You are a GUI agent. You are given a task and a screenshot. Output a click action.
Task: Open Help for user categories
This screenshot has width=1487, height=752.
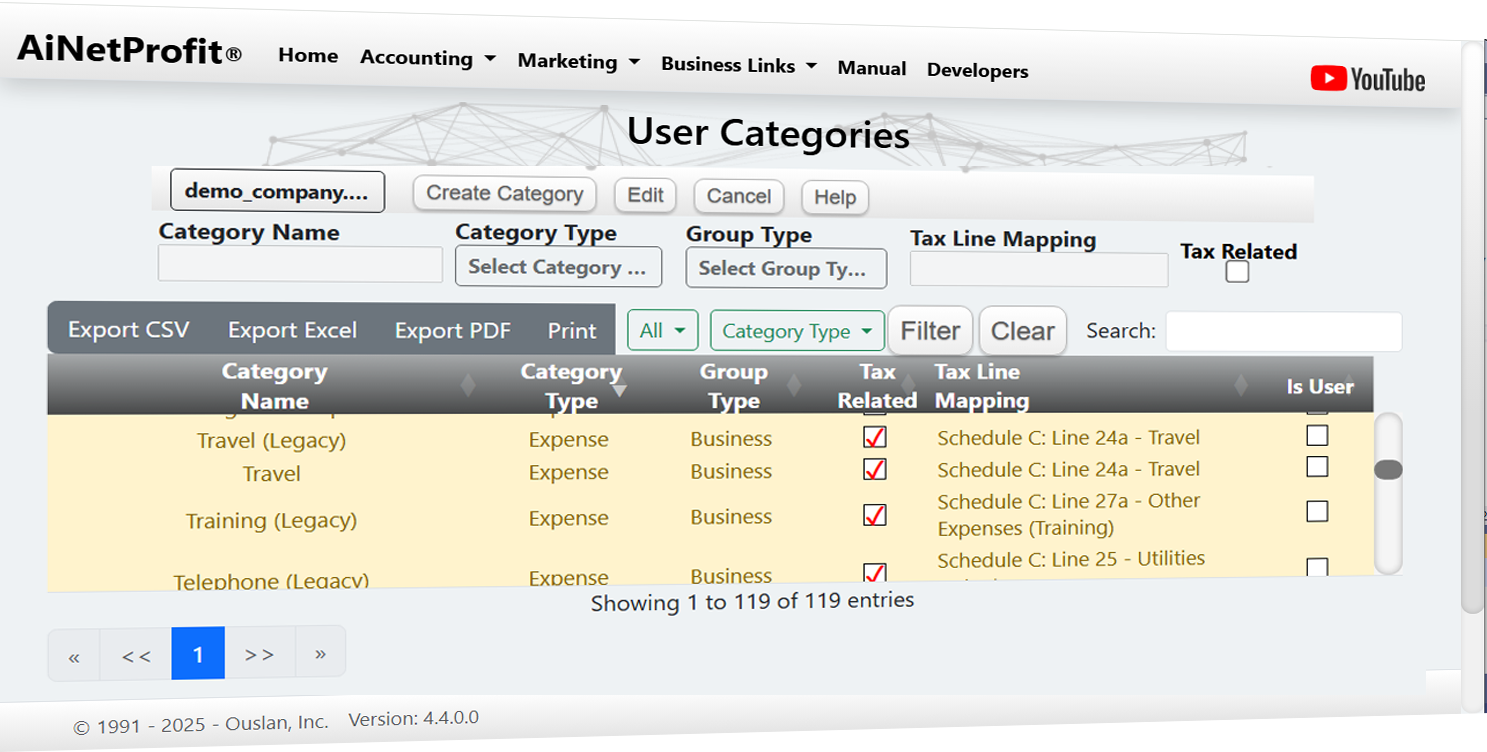point(835,197)
